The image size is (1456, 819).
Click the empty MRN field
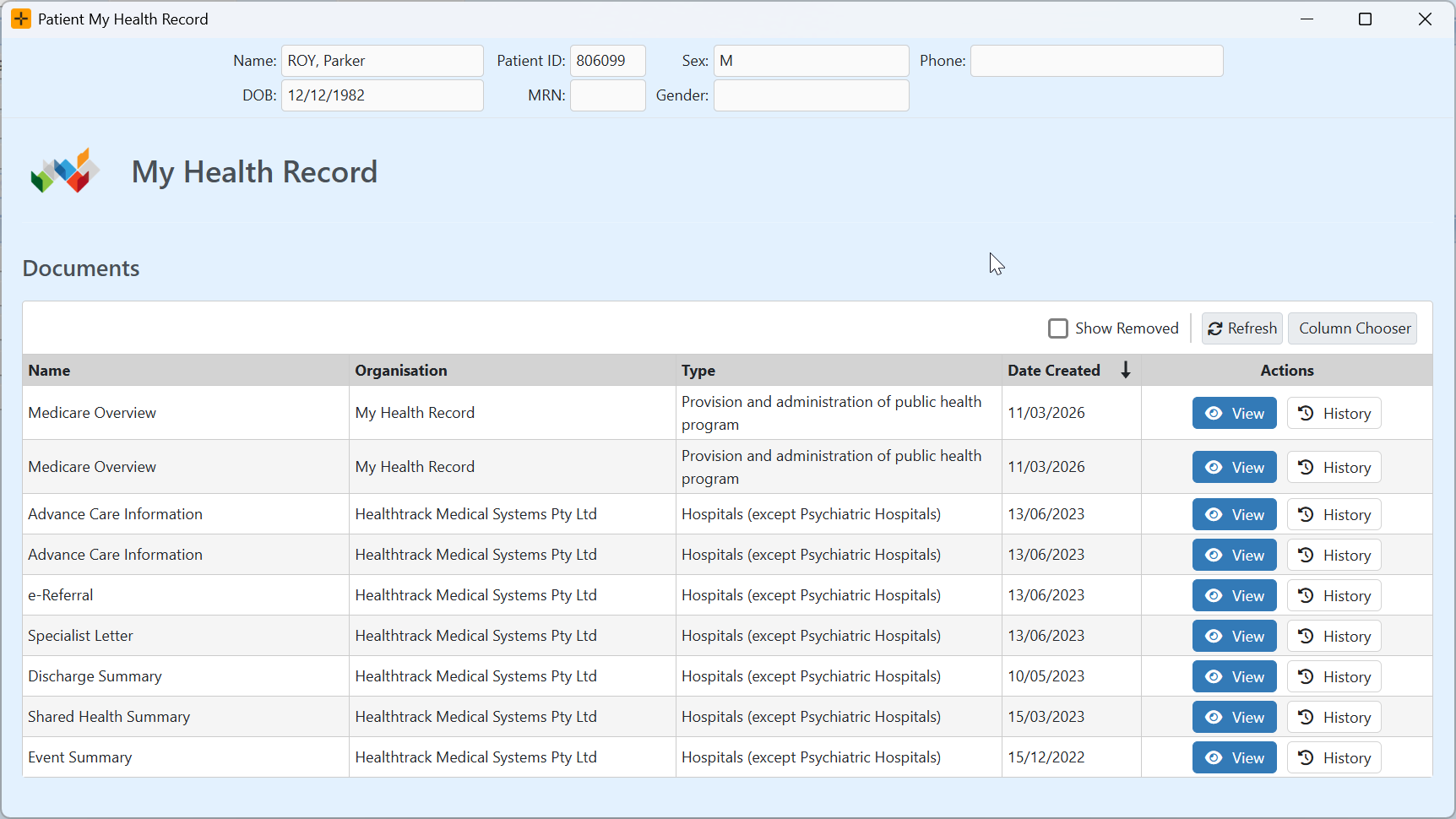608,95
